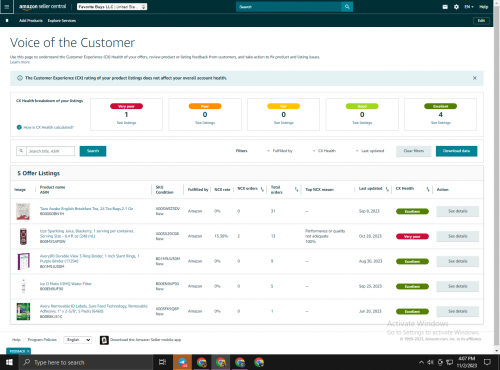Sort by Total orders column

[x=296, y=189]
